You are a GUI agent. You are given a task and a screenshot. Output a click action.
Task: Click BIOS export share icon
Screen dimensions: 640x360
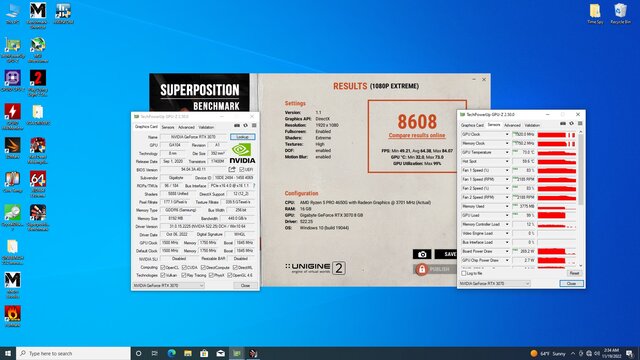click(232, 169)
